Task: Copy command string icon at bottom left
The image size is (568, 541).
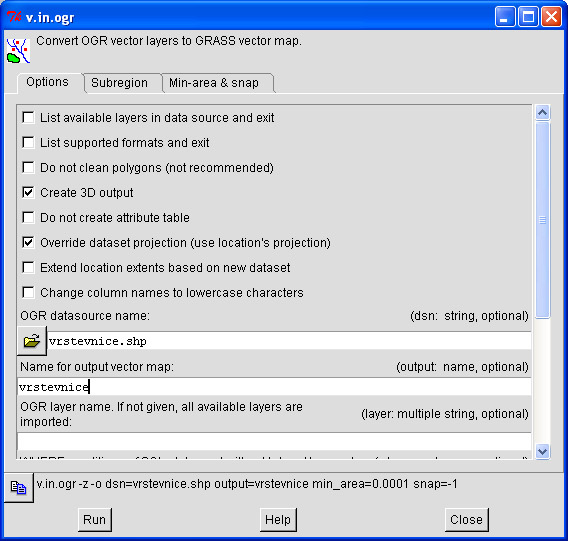Action: [x=18, y=488]
